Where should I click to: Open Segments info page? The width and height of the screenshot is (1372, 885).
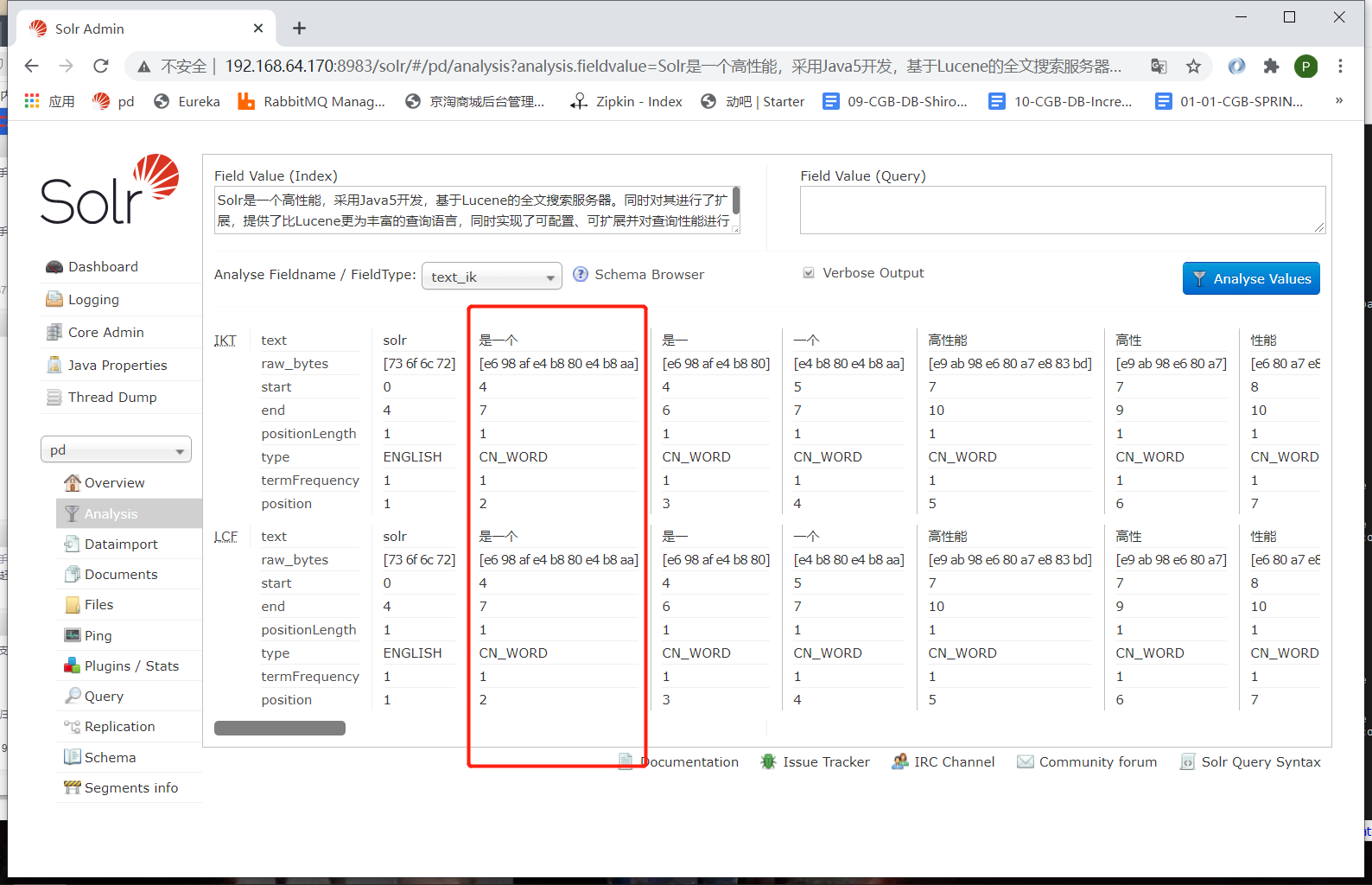coord(131,787)
